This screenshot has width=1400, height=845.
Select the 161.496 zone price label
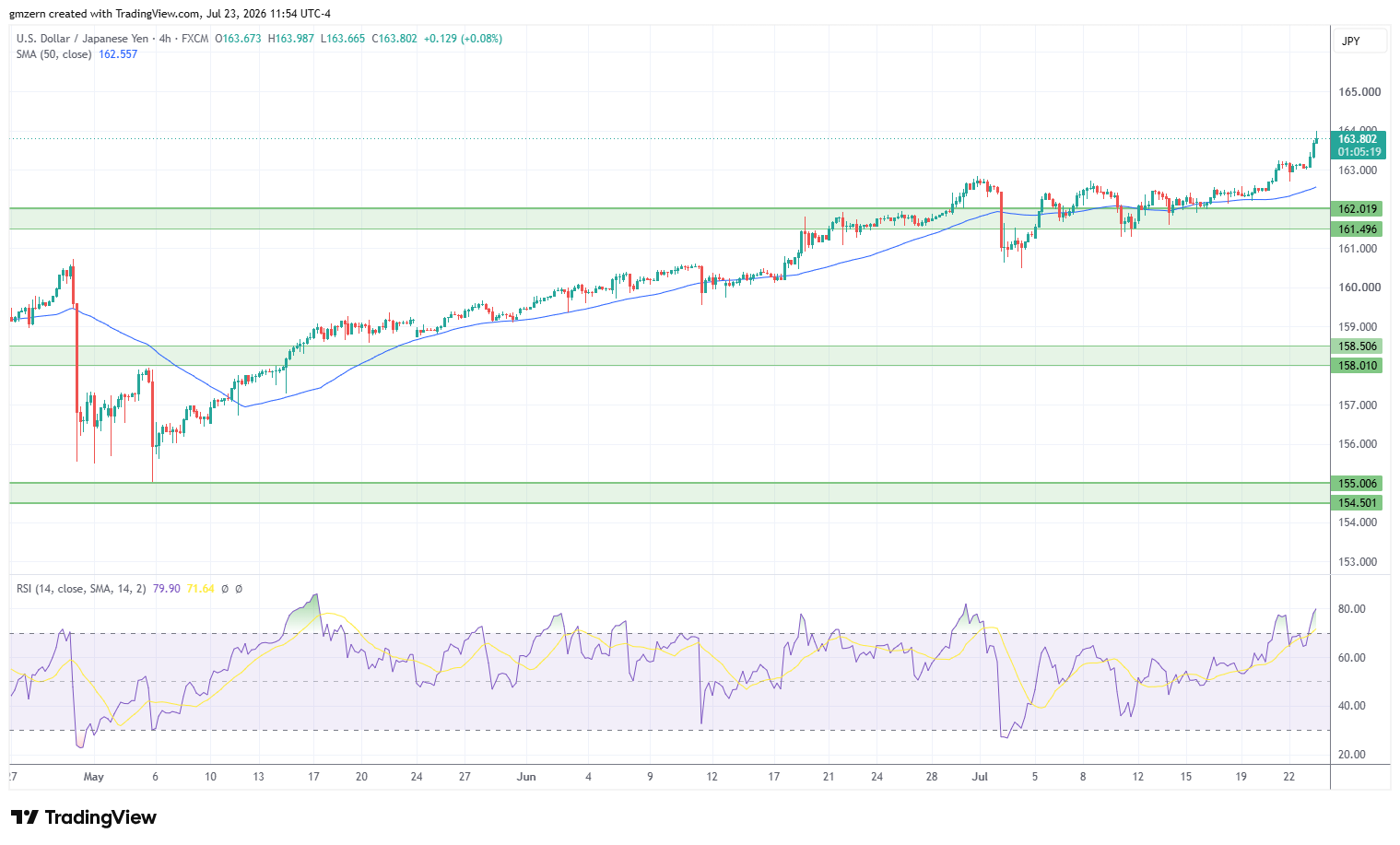(x=1358, y=229)
